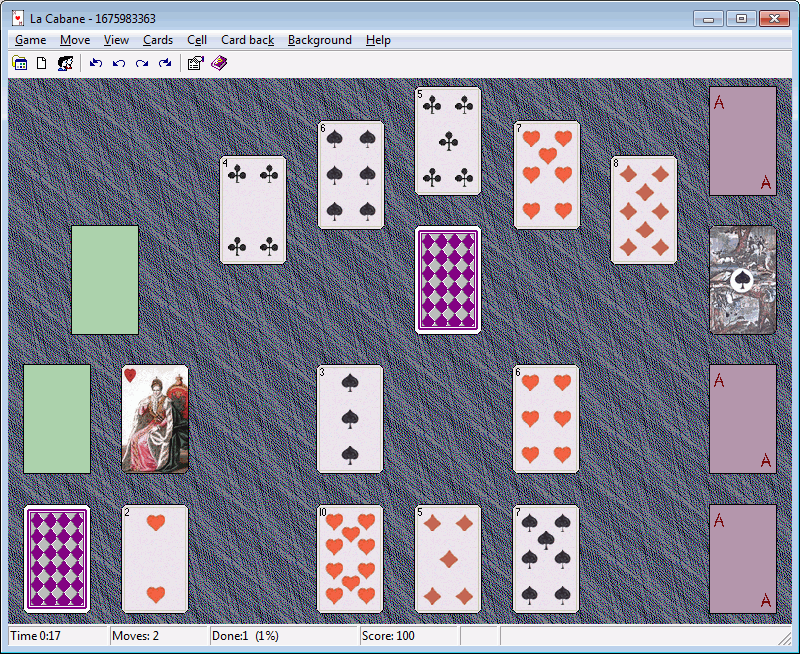The image size is (800, 654).
Task: Open the Cards menu
Action: click(x=158, y=40)
